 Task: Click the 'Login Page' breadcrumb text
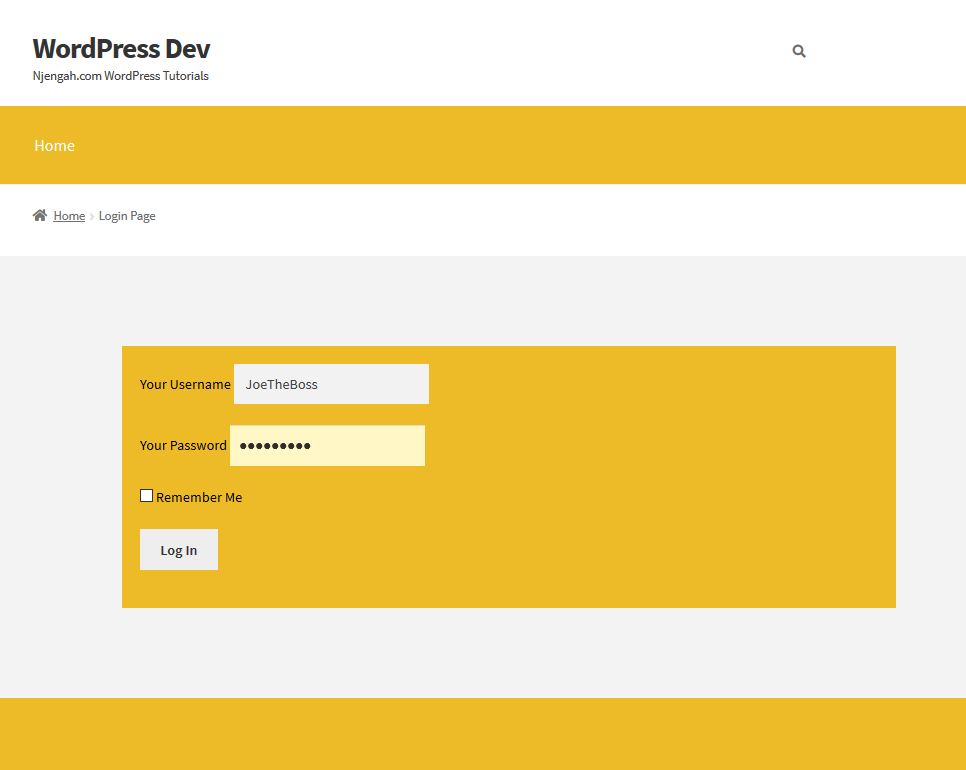pyautogui.click(x=127, y=216)
